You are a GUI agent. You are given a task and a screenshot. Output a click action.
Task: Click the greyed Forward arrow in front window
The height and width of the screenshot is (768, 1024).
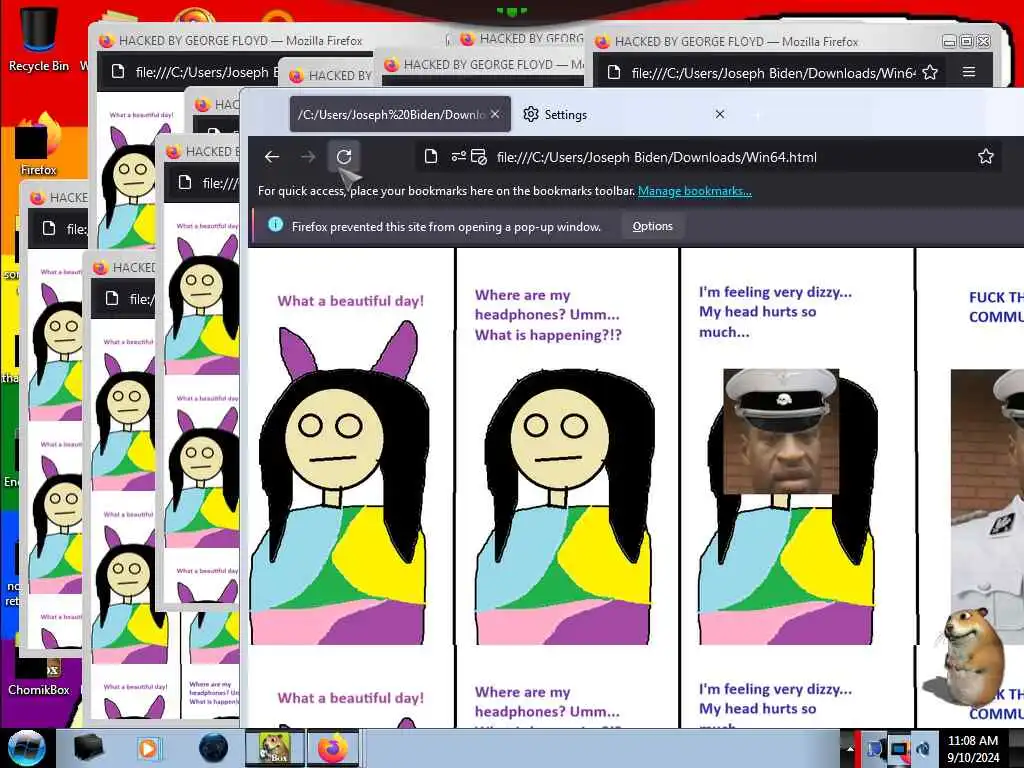pos(308,157)
